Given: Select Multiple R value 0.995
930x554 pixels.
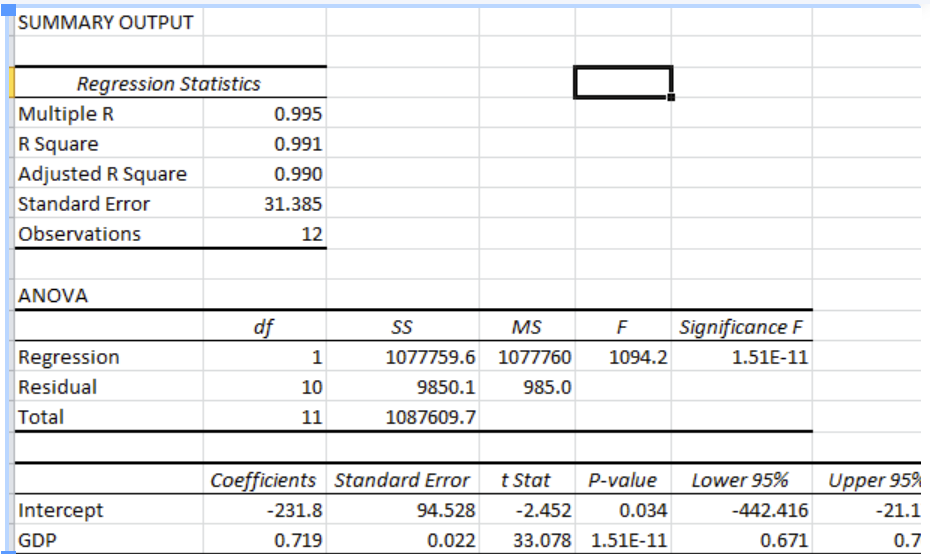Looking at the screenshot, I should click(265, 114).
